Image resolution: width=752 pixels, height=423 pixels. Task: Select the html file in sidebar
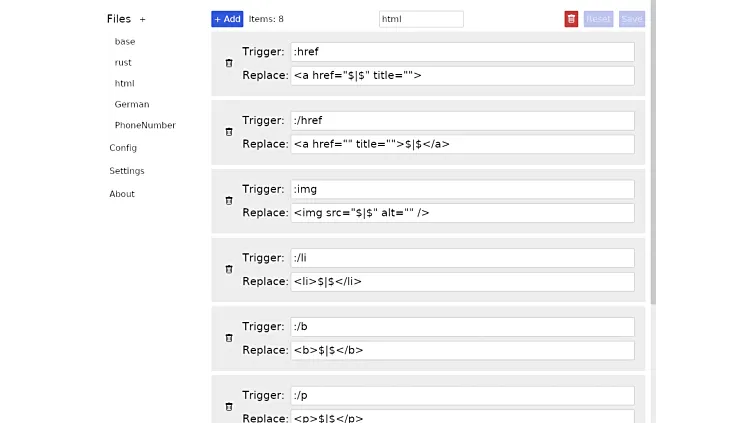124,83
